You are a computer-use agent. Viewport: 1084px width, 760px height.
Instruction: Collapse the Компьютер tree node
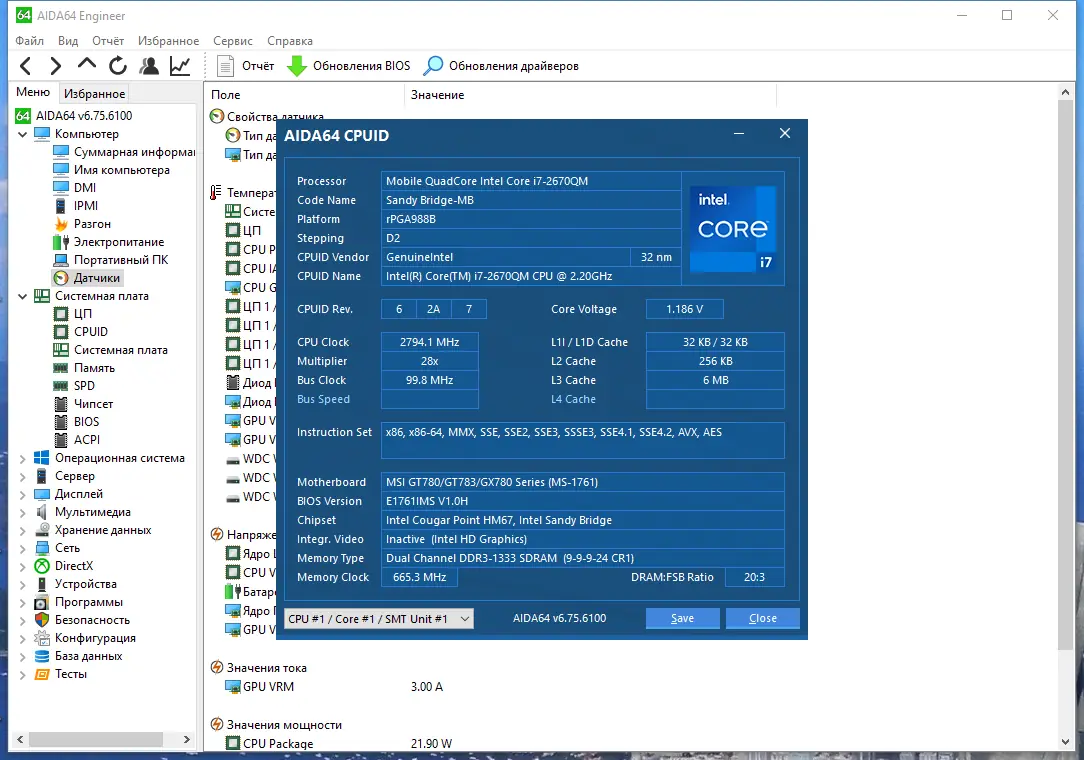pos(22,134)
